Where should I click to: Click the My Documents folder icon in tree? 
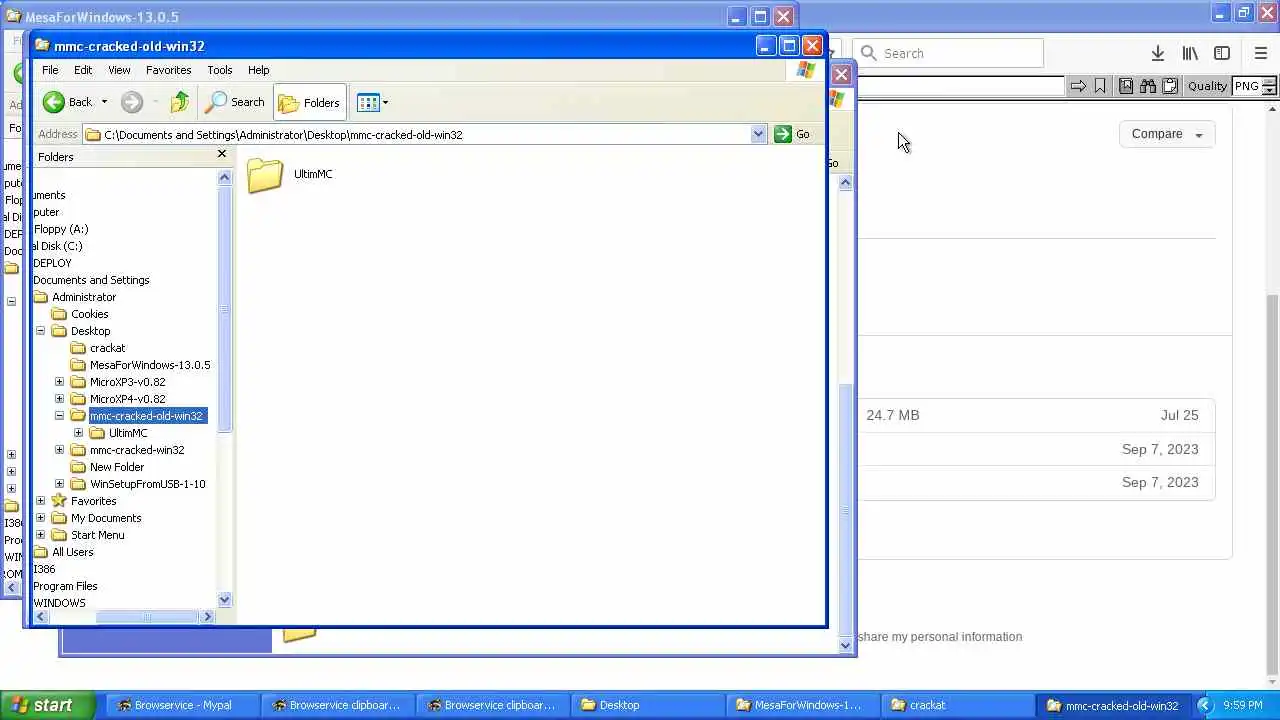coord(59,518)
